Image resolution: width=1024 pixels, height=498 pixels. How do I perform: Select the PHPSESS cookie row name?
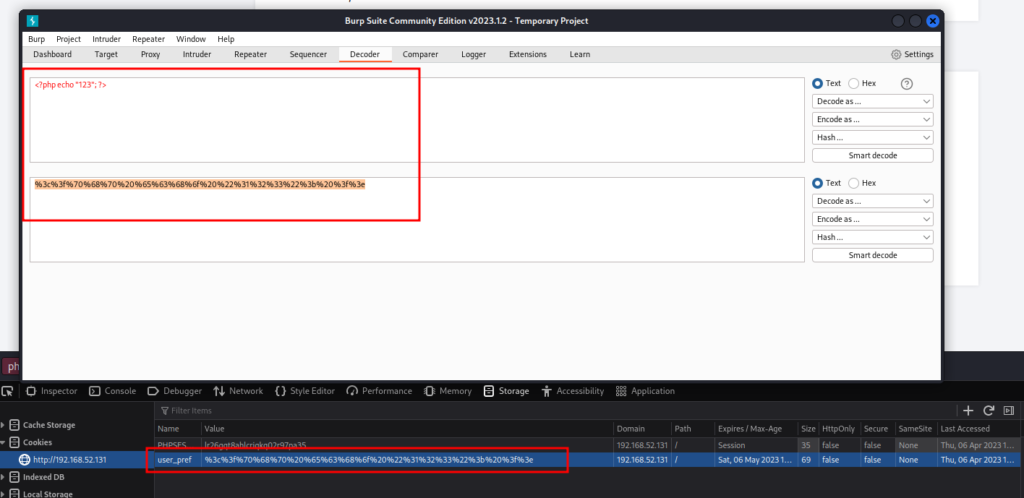[177, 445]
